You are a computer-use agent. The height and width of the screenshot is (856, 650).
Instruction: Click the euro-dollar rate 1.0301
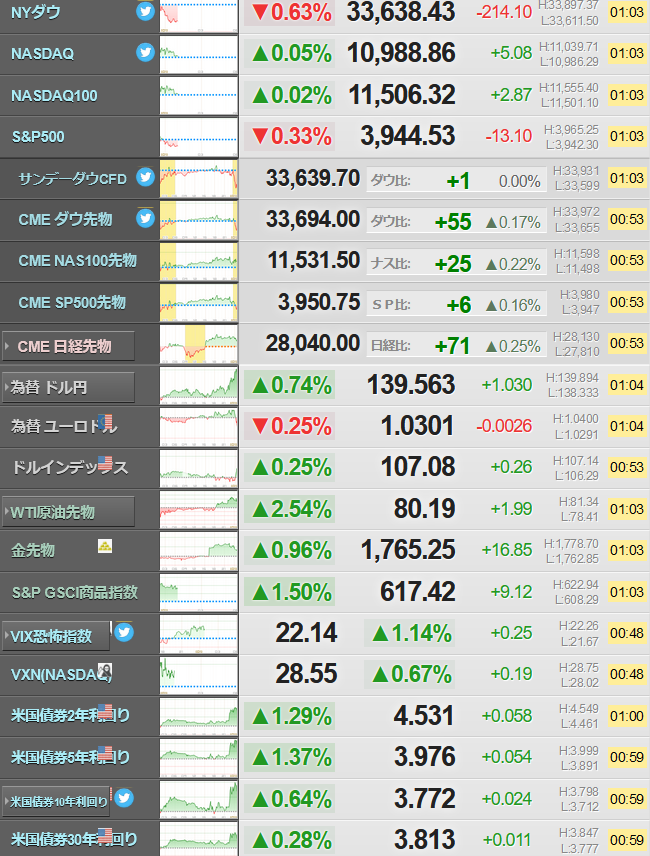pos(417,426)
